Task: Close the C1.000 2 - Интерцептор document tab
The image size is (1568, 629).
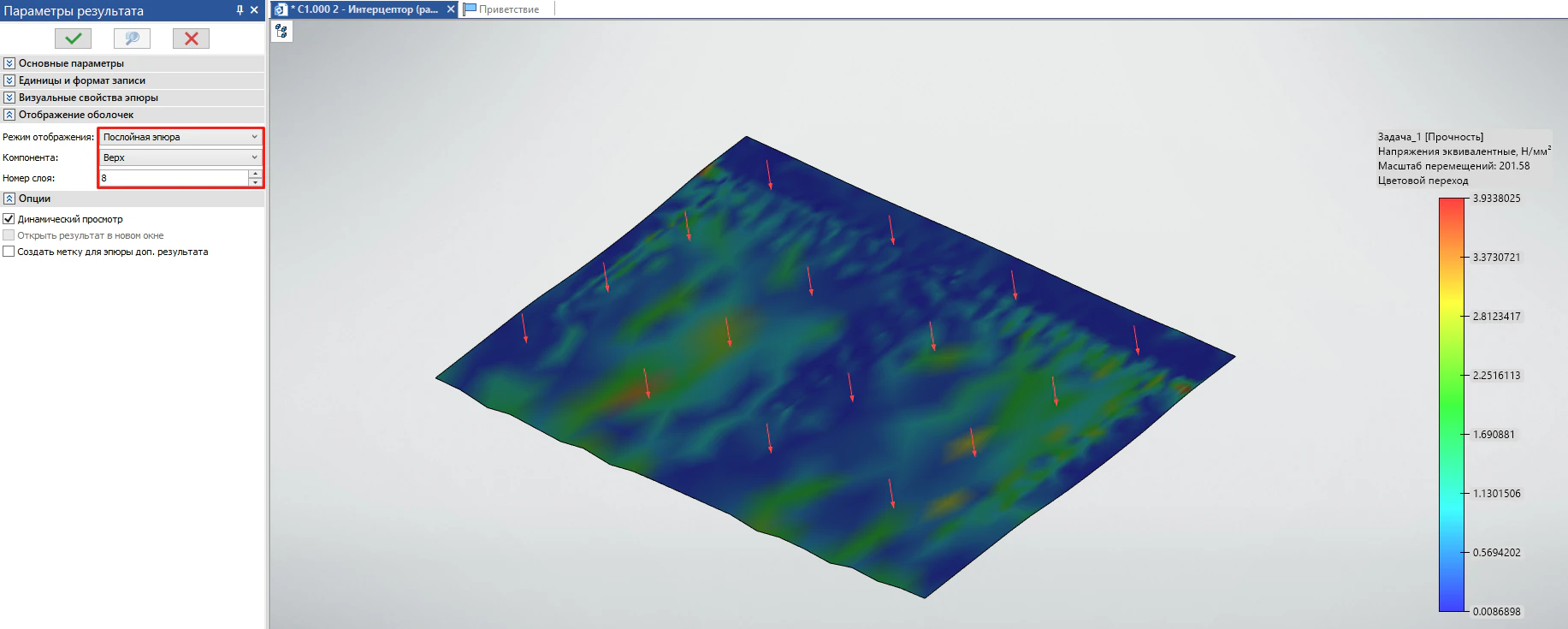Action: pos(451,9)
